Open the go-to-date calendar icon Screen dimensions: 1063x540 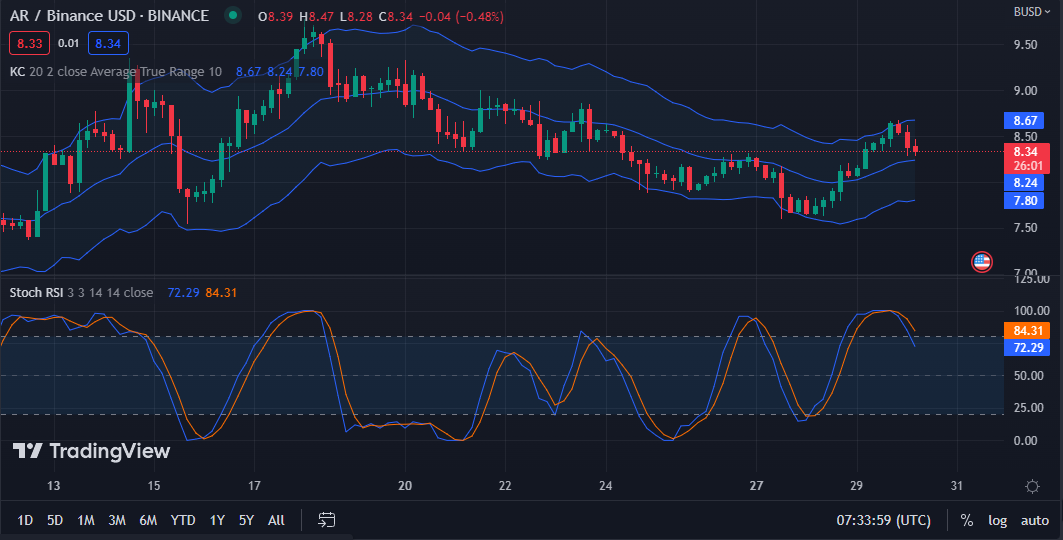pyautogui.click(x=326, y=520)
